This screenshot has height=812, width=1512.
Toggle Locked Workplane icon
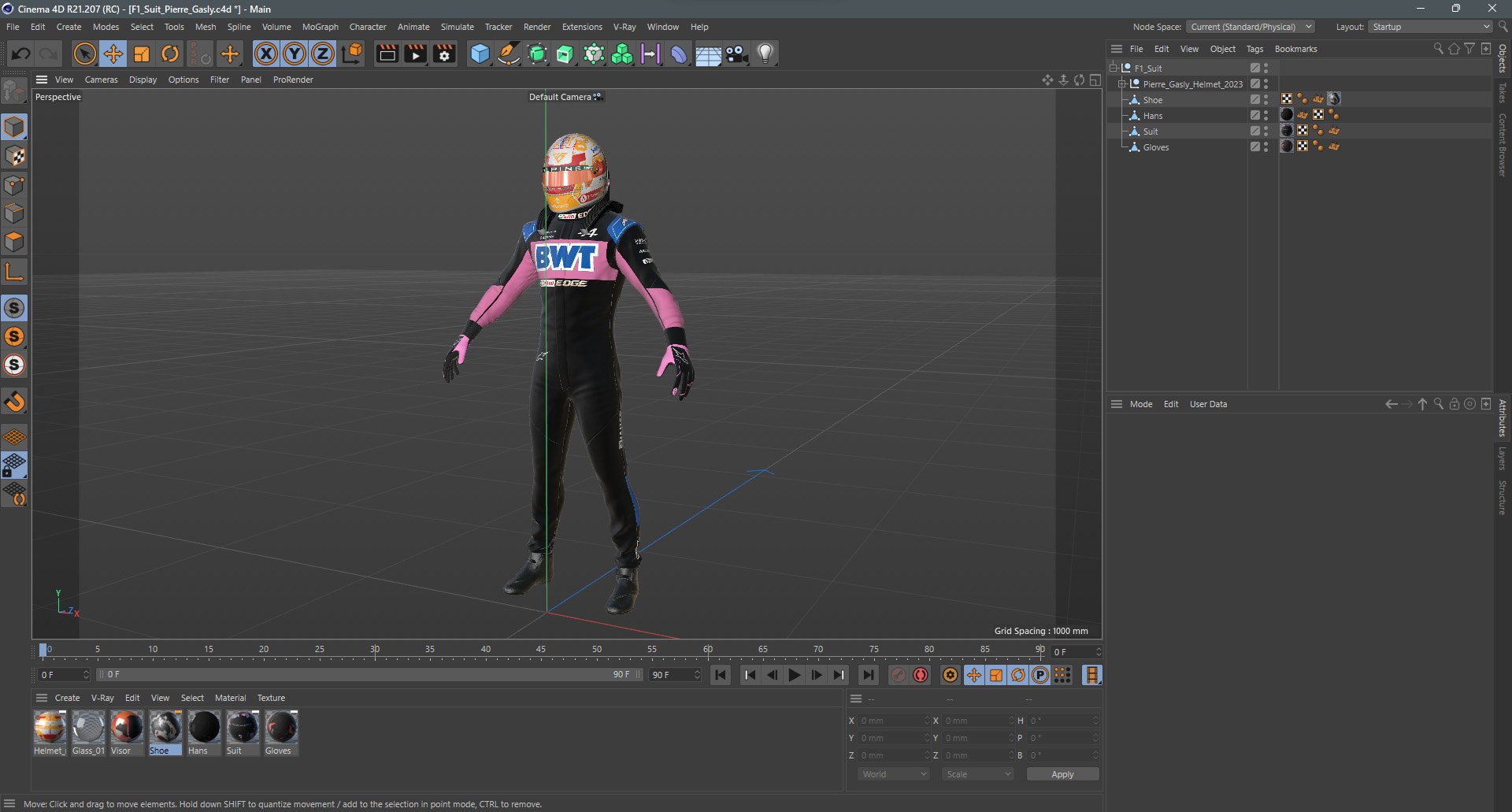point(14,465)
